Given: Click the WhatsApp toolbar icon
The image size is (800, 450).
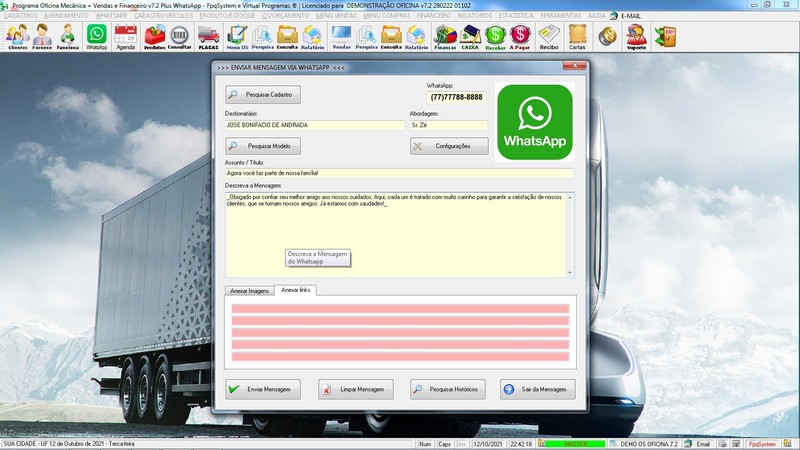Looking at the screenshot, I should tap(96, 37).
